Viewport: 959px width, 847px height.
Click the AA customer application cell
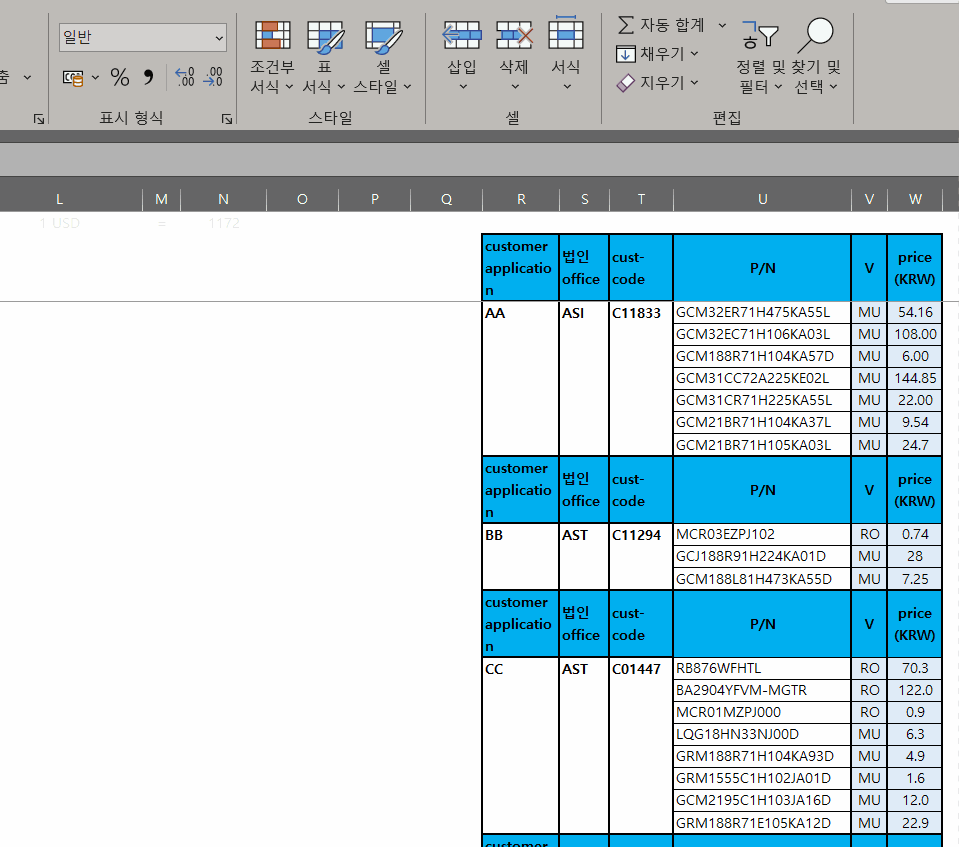tap(521, 378)
